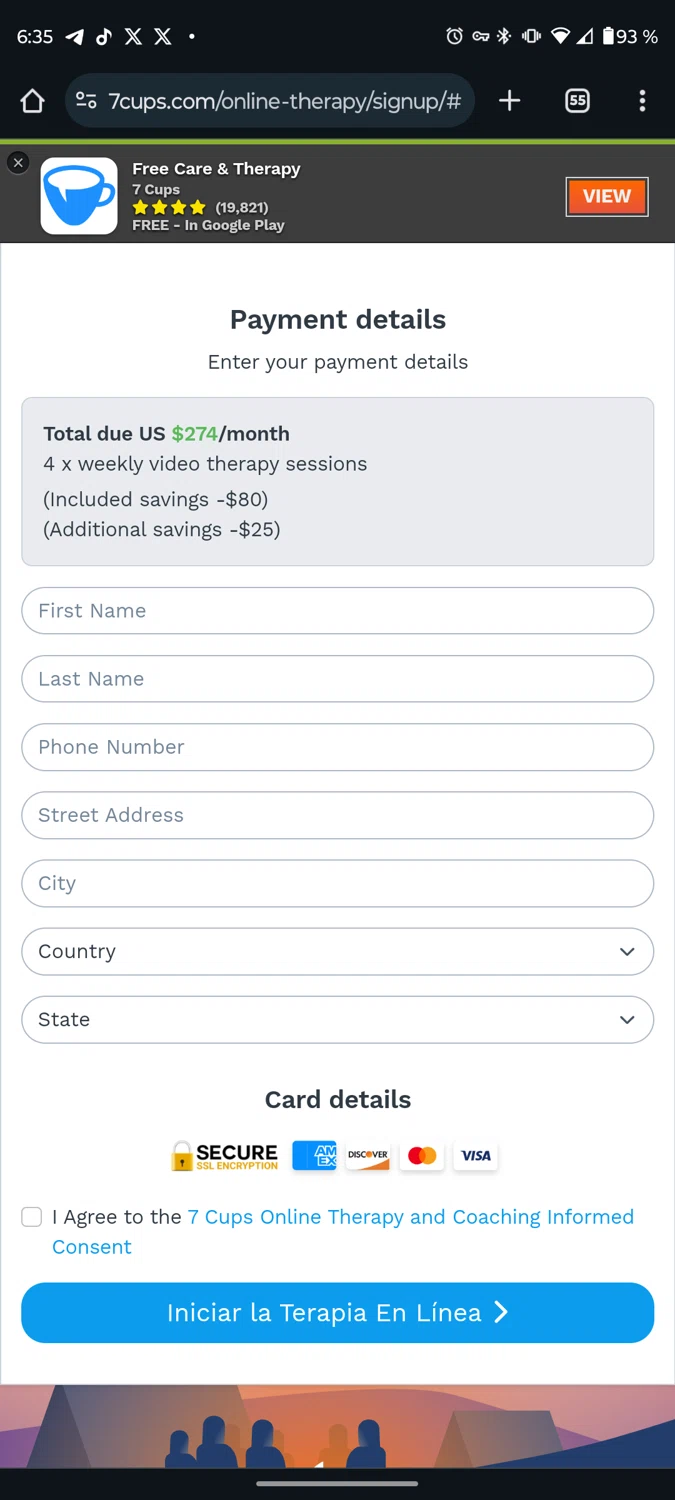Image resolution: width=675 pixels, height=1500 pixels.
Task: Expand the State dropdown
Action: (x=337, y=1020)
